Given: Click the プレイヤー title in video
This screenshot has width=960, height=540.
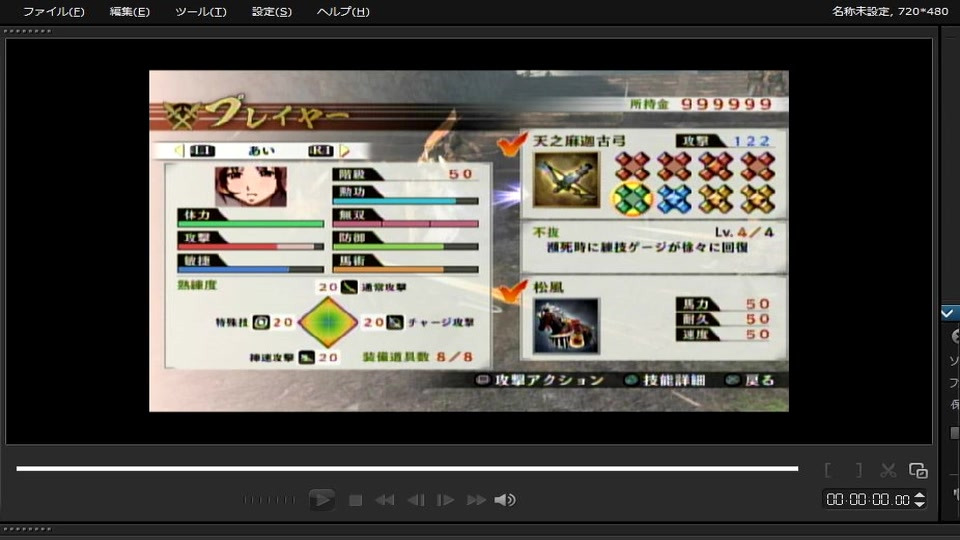Looking at the screenshot, I should 277,113.
